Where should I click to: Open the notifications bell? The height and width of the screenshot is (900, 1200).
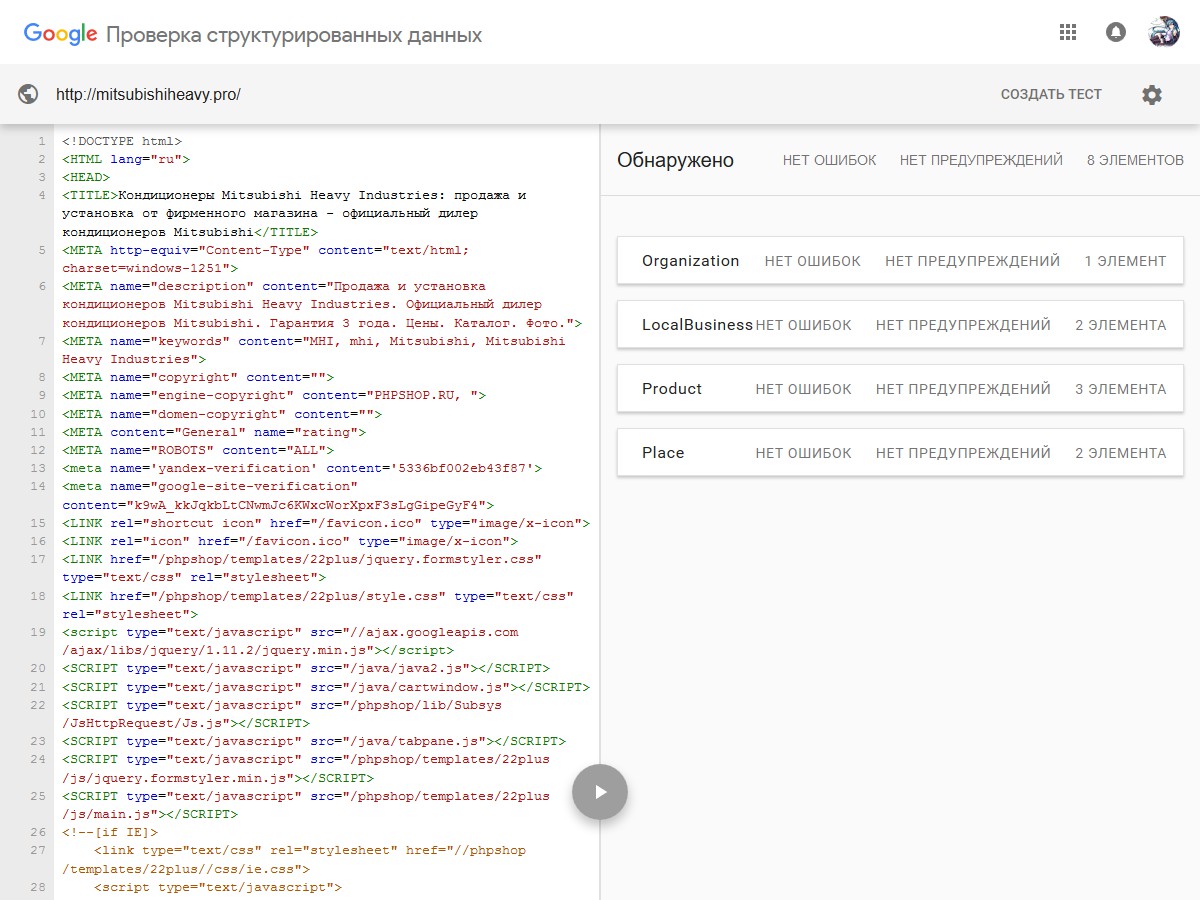coord(1116,32)
